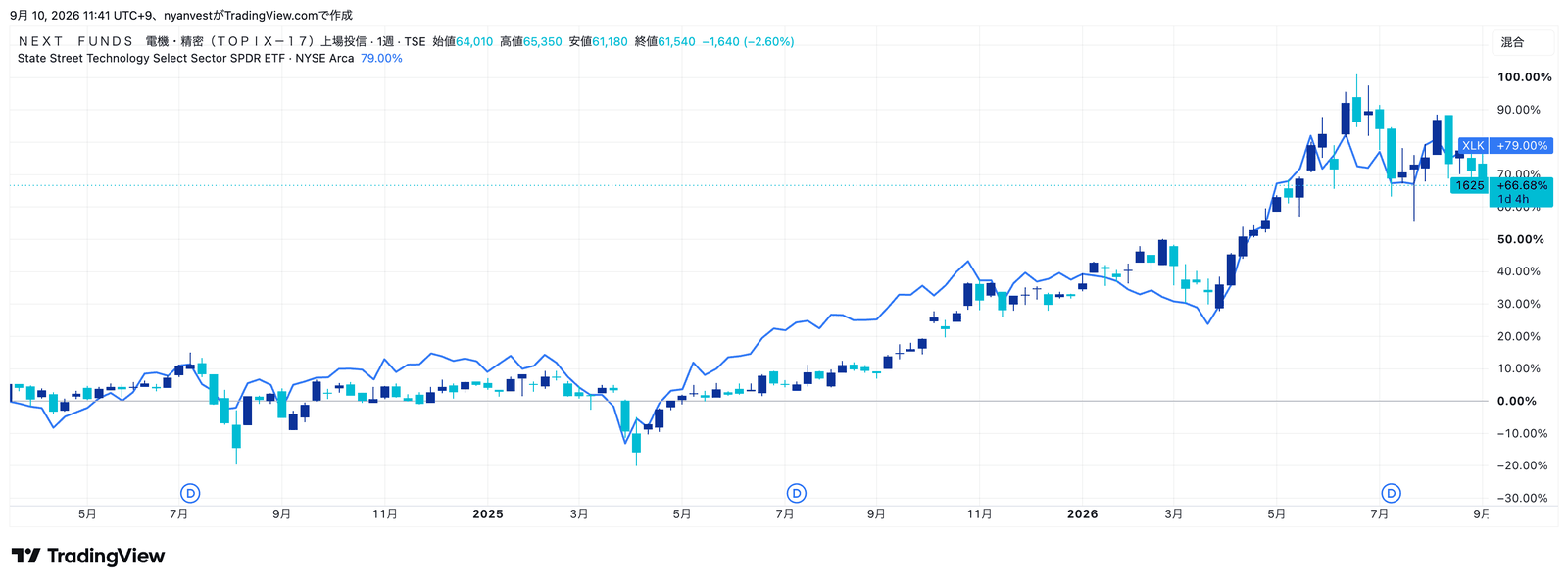1568x585 pixels.
Task: Click the 安値 61,180 low value
Action: (x=598, y=41)
